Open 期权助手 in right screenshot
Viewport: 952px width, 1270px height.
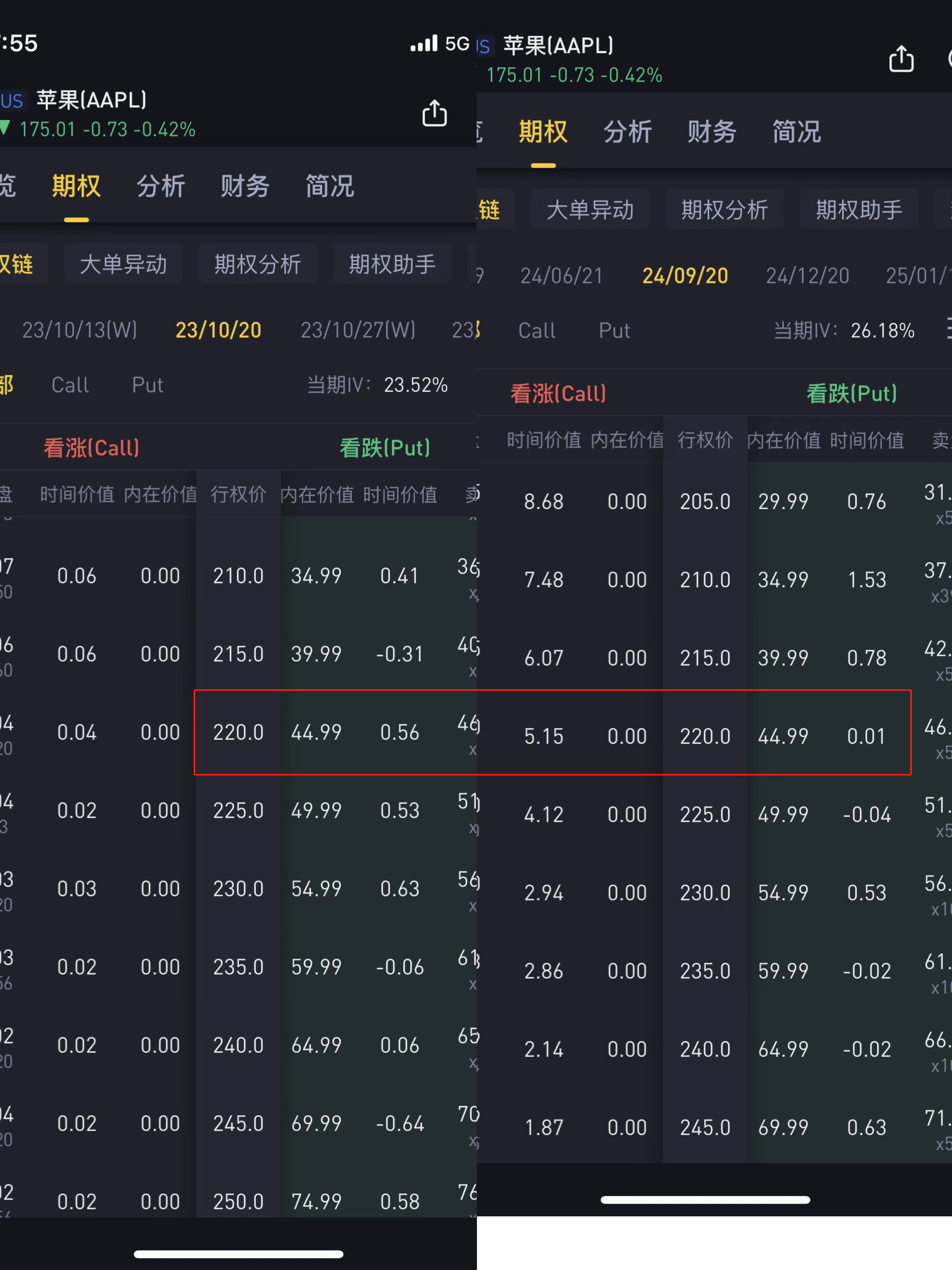pyautogui.click(x=859, y=210)
